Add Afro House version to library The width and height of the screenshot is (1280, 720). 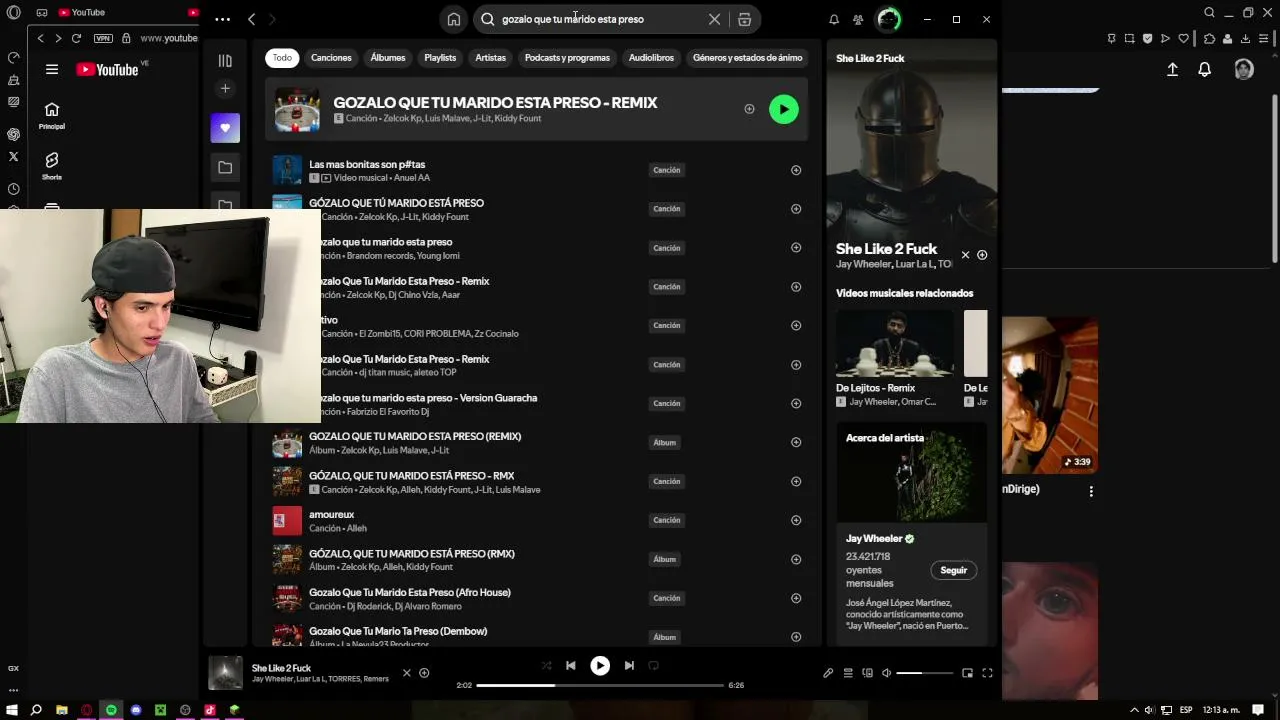796,598
